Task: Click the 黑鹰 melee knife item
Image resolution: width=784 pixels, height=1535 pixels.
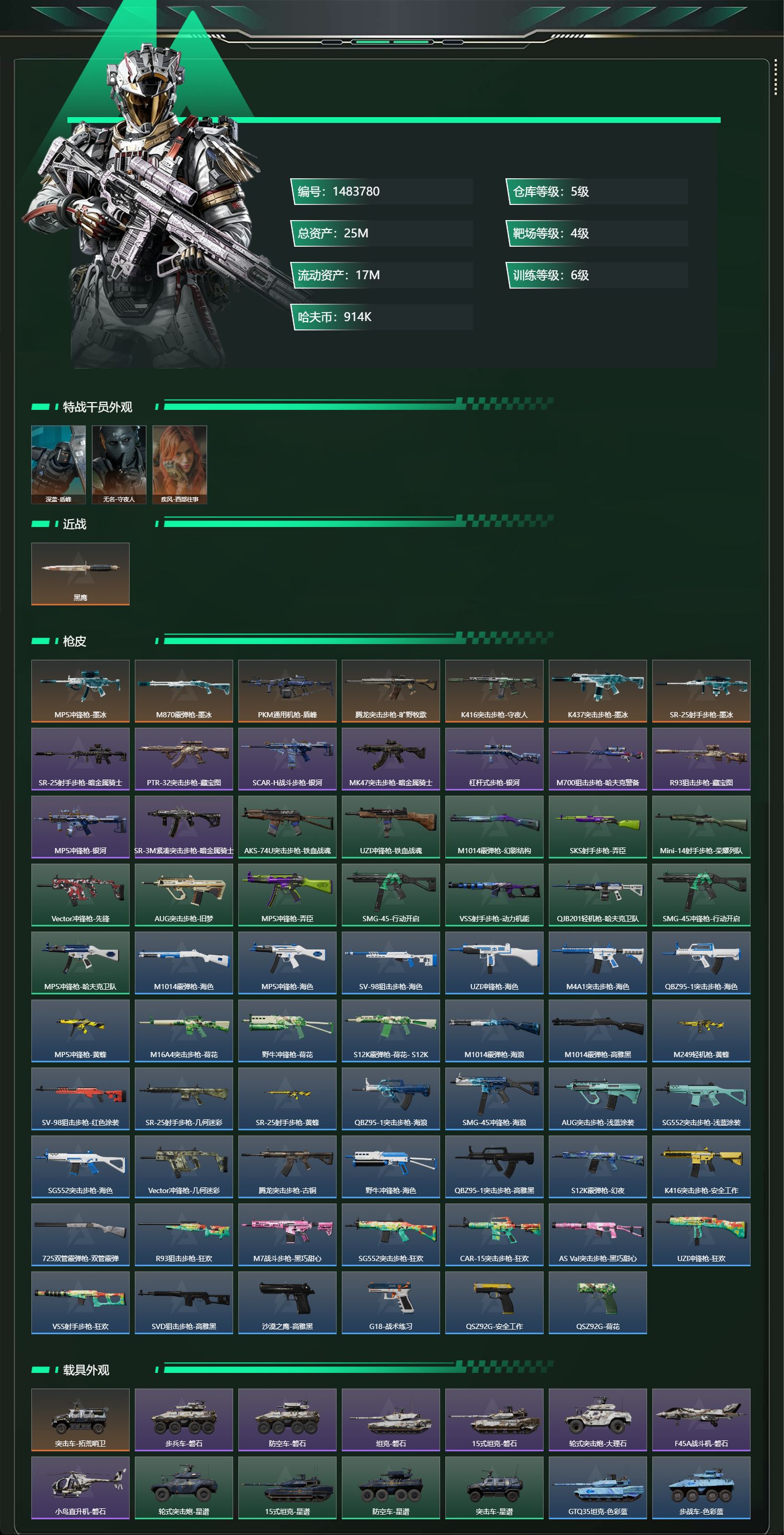Action: (80, 574)
